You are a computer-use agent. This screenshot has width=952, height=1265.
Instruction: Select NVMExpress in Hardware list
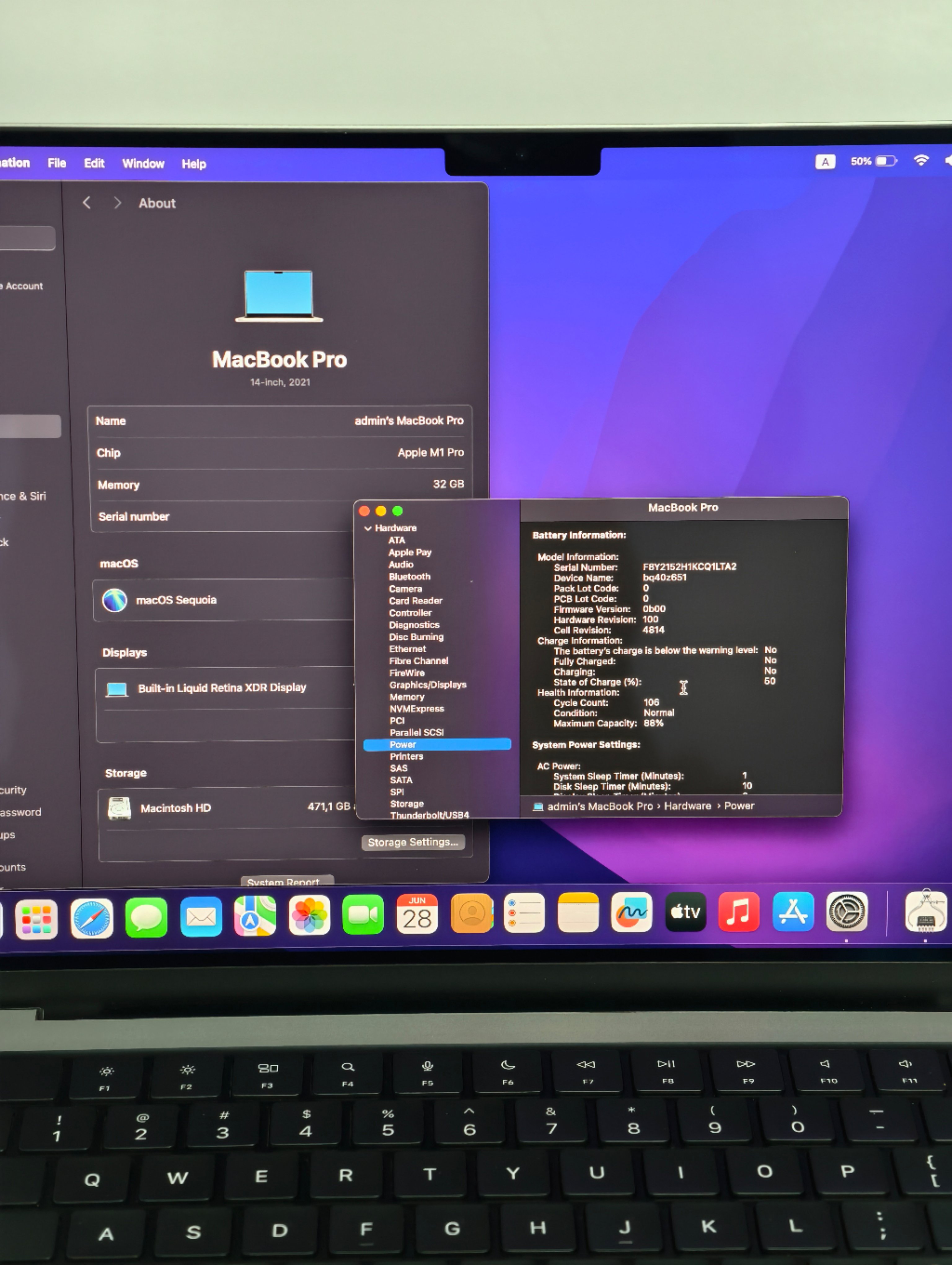pos(416,708)
